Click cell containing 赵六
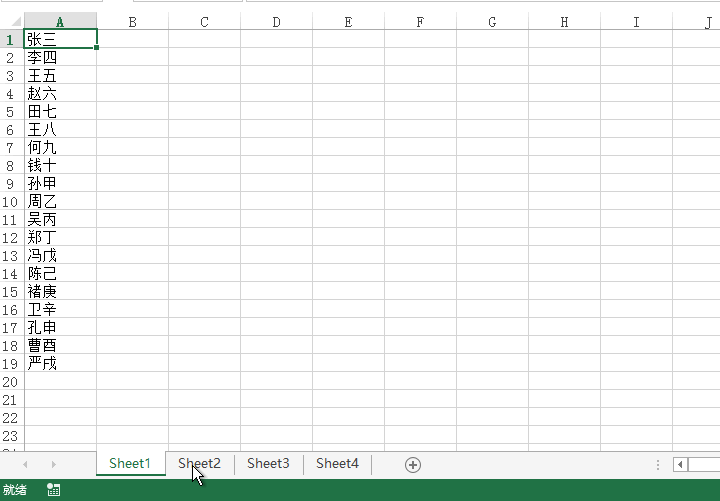The width and height of the screenshot is (720, 501). click(60, 93)
